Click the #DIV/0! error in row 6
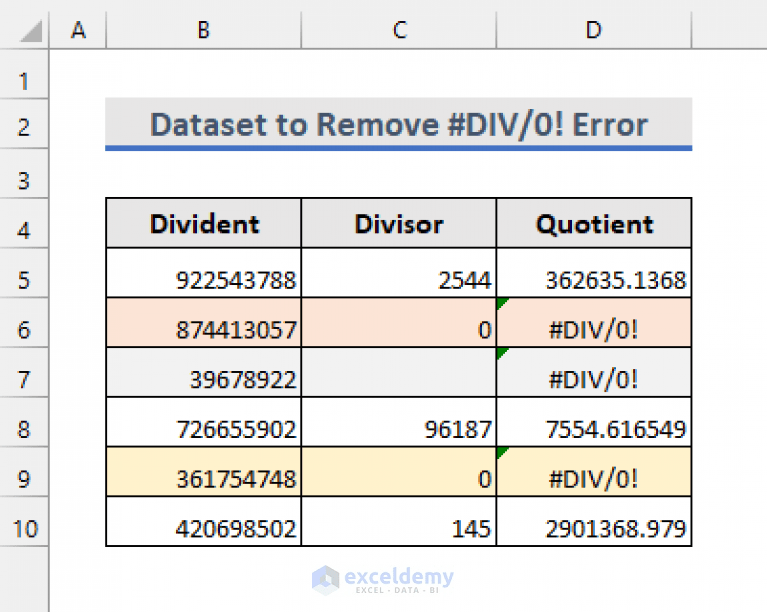 pos(594,323)
